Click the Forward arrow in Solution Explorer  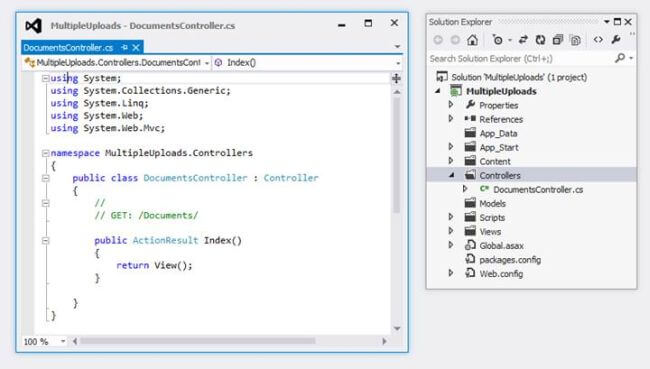pos(455,40)
